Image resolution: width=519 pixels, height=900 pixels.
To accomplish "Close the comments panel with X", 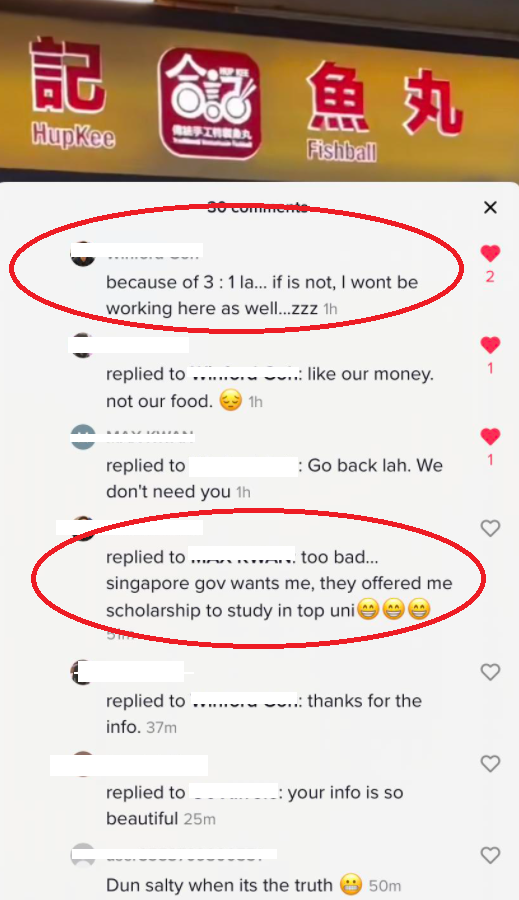I will 490,207.
